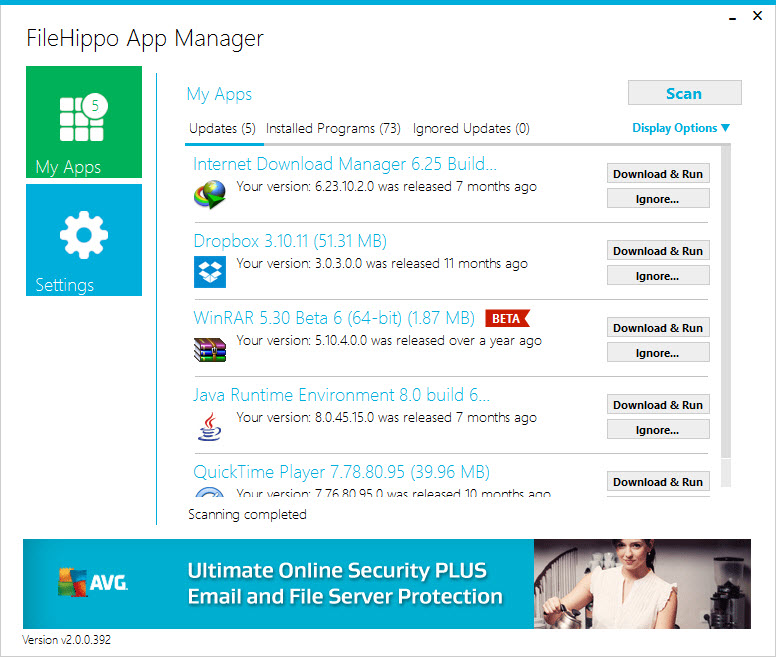Download & Run QuickTime Player update

[x=658, y=482]
